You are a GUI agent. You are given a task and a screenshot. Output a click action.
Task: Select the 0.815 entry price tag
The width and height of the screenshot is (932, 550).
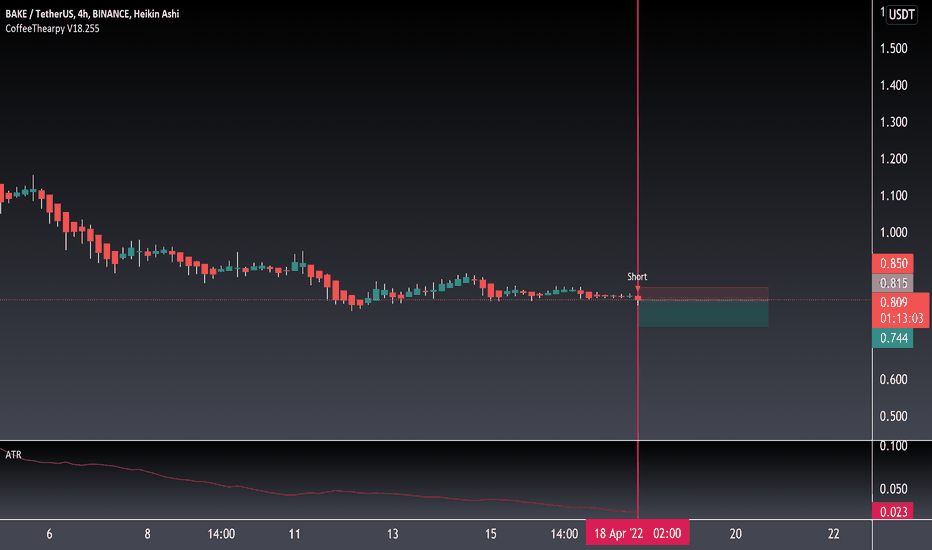[893, 283]
